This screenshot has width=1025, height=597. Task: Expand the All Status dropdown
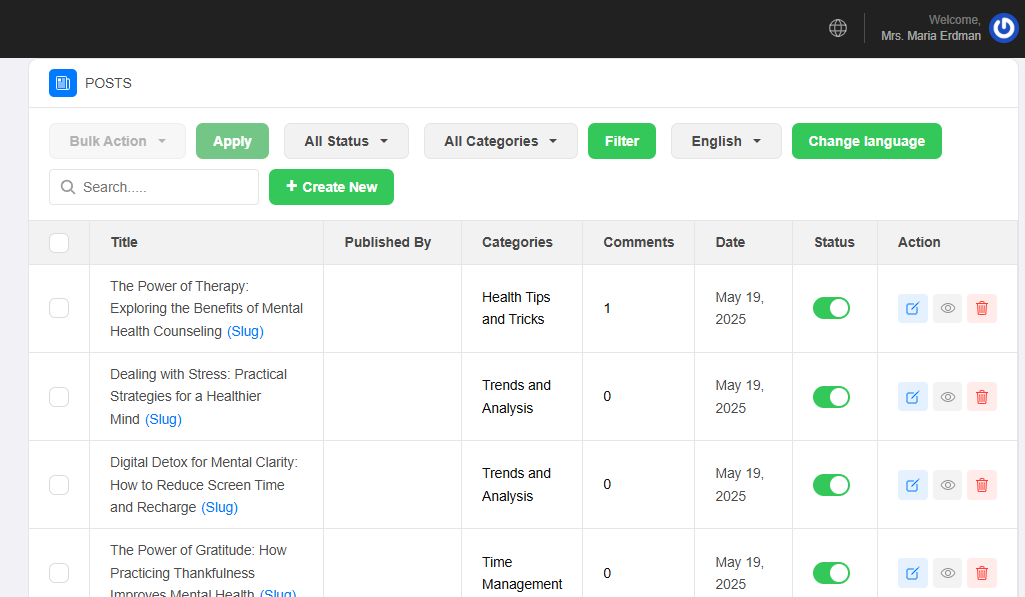[x=346, y=141]
